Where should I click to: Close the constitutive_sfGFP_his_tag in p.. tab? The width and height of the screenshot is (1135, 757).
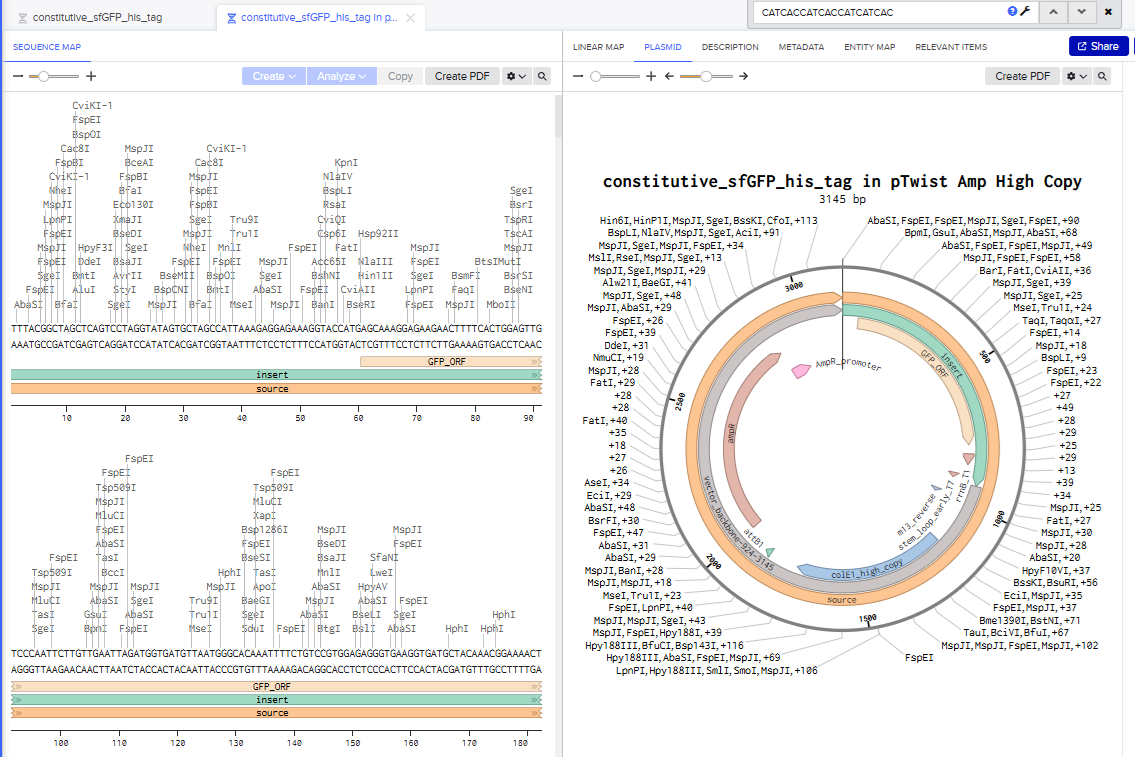410,17
